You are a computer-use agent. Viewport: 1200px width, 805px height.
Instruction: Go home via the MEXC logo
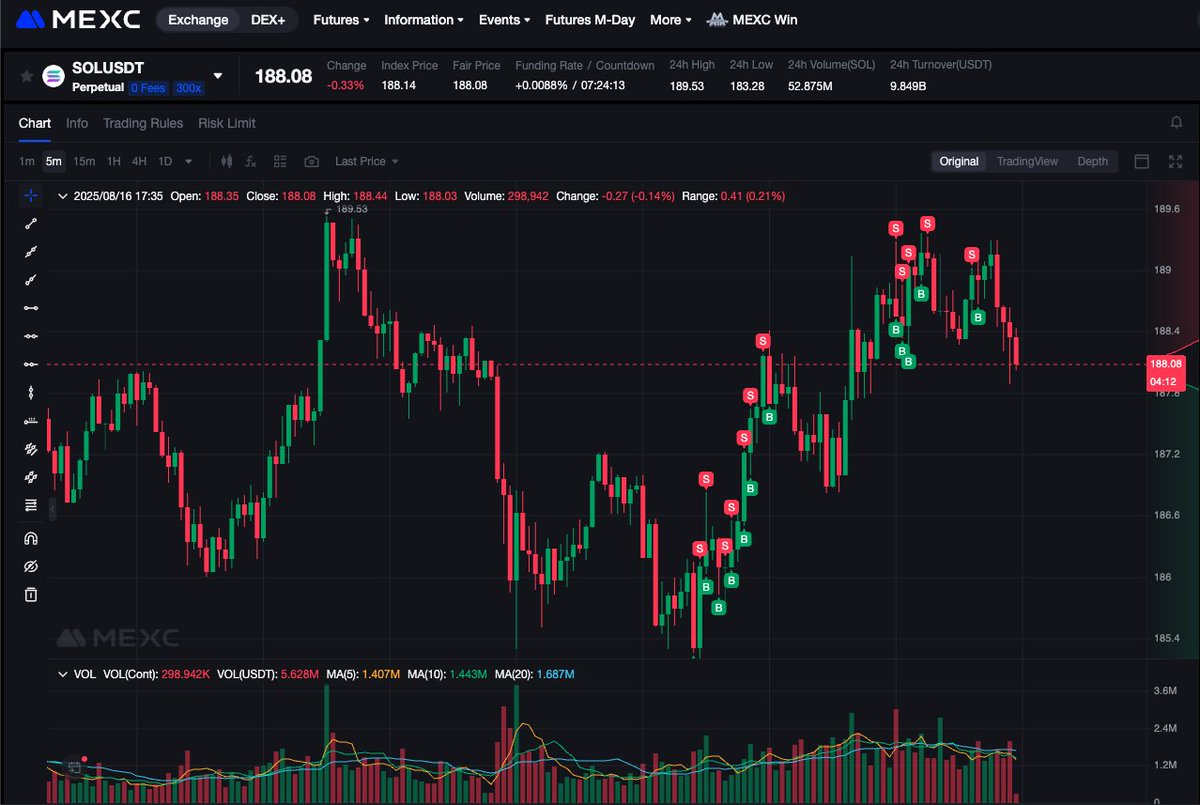(79, 19)
